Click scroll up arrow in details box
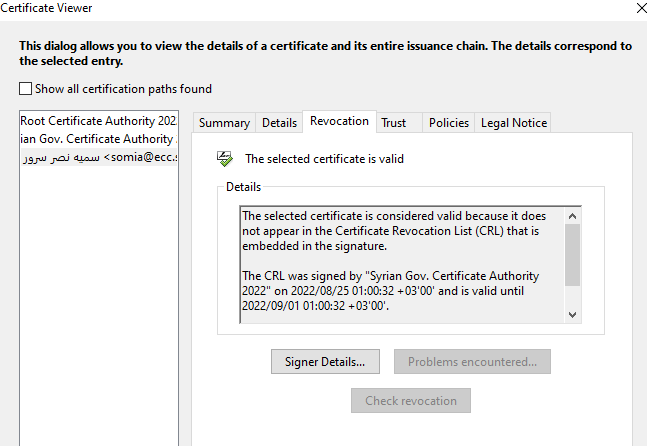Screen dimensions: 647x446 point(572,216)
